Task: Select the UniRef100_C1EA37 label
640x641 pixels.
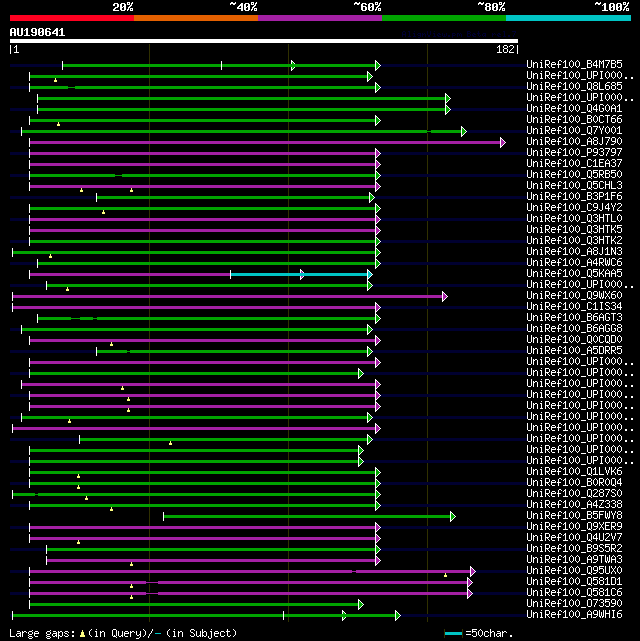Action: [574, 164]
